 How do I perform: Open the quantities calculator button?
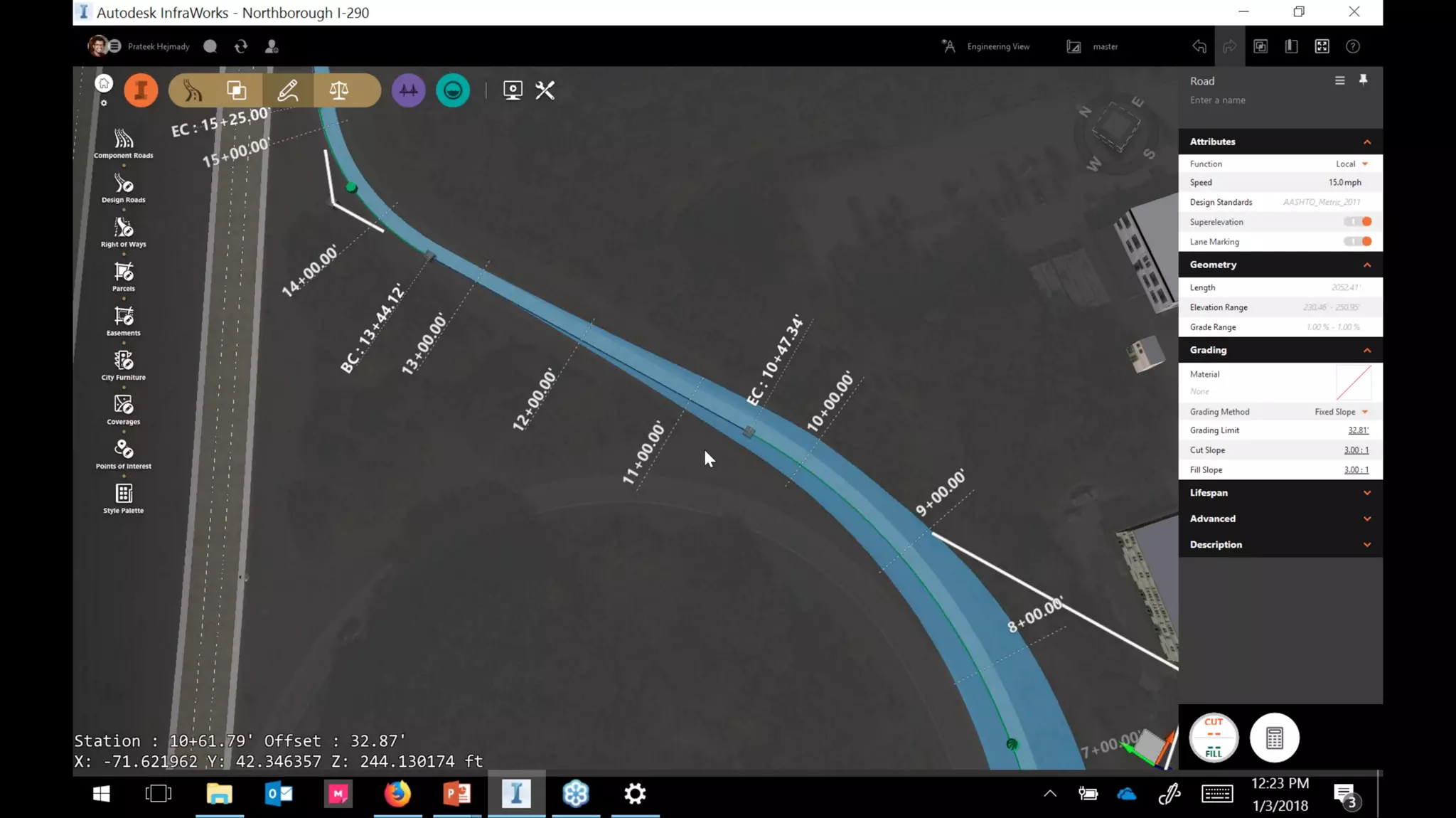click(1275, 738)
